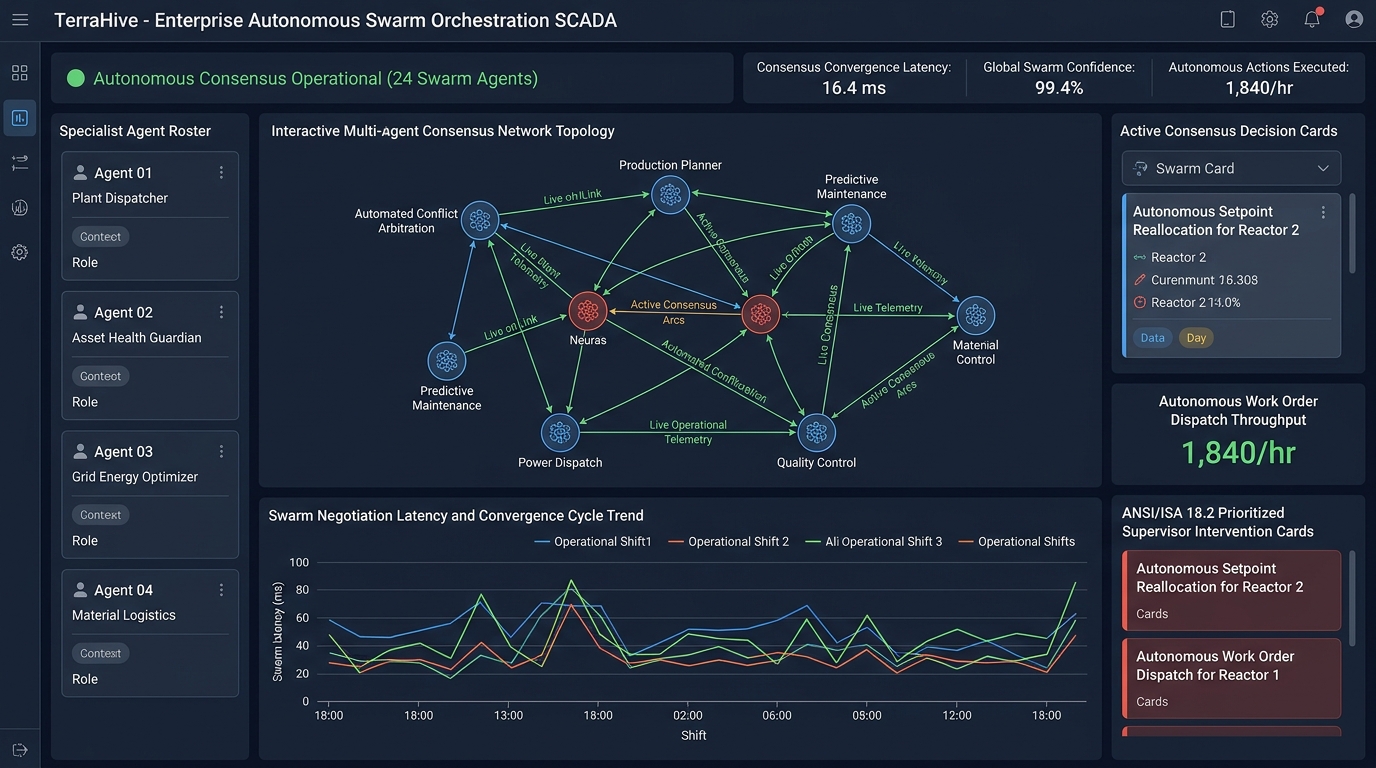The image size is (1376, 768).
Task: Click the Context chip under Grid Energy Optimizer
Action: (x=100, y=515)
